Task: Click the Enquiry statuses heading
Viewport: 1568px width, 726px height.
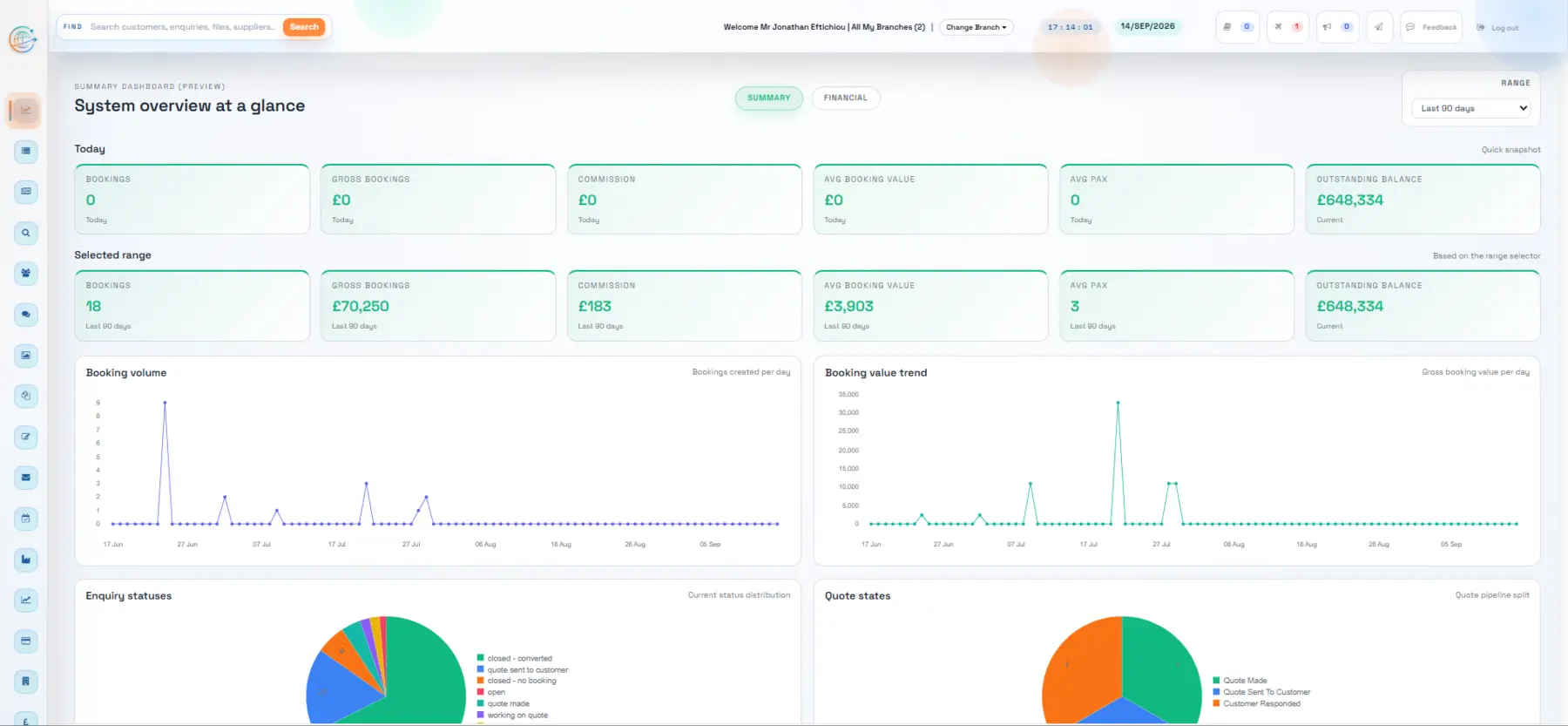Action: coord(129,596)
